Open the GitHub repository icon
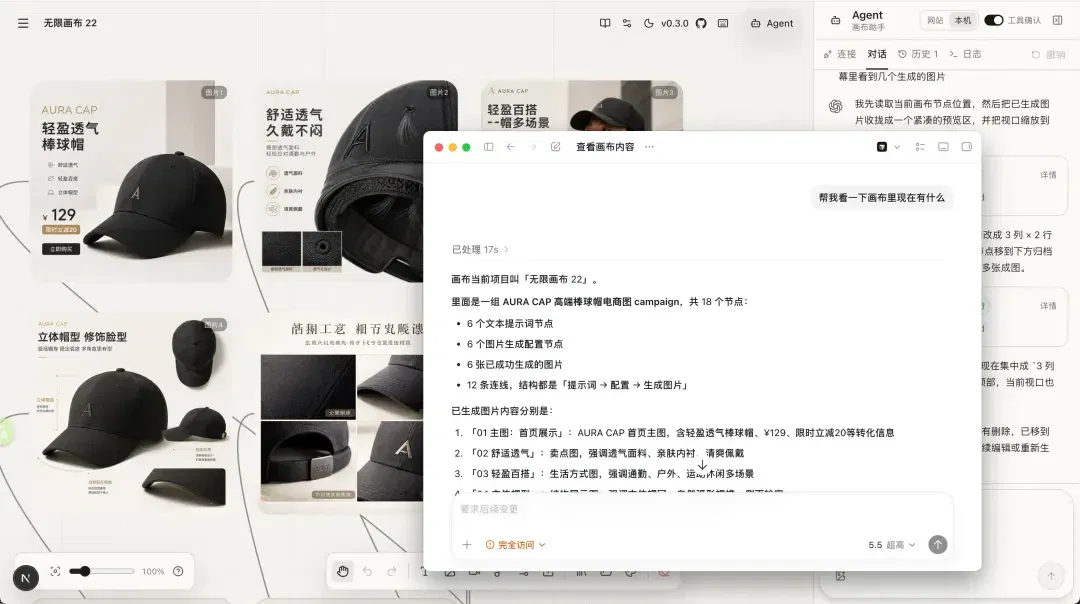The width and height of the screenshot is (1080, 604). click(x=701, y=23)
